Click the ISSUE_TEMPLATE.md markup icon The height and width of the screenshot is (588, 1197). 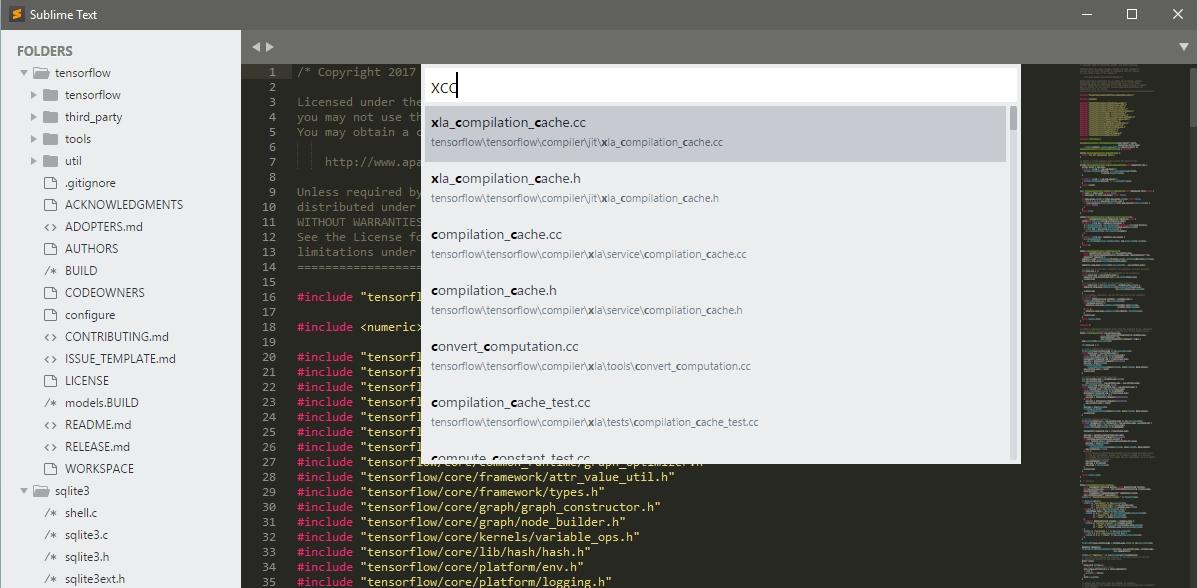(x=50, y=359)
